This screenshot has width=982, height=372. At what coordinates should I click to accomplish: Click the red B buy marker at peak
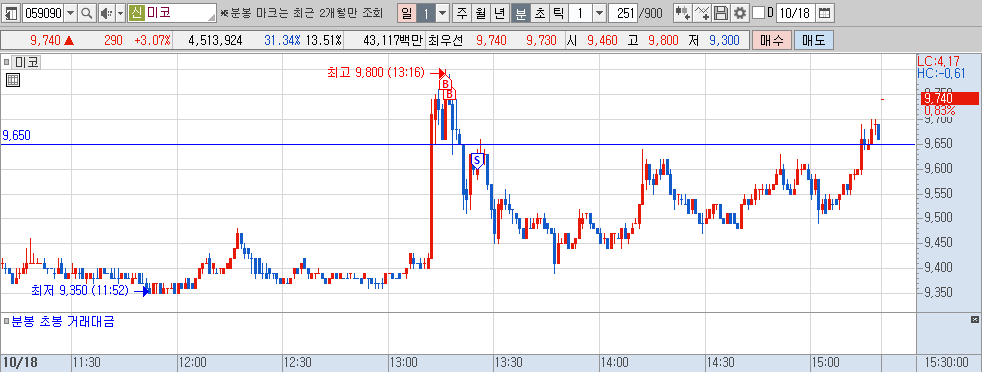tap(445, 83)
